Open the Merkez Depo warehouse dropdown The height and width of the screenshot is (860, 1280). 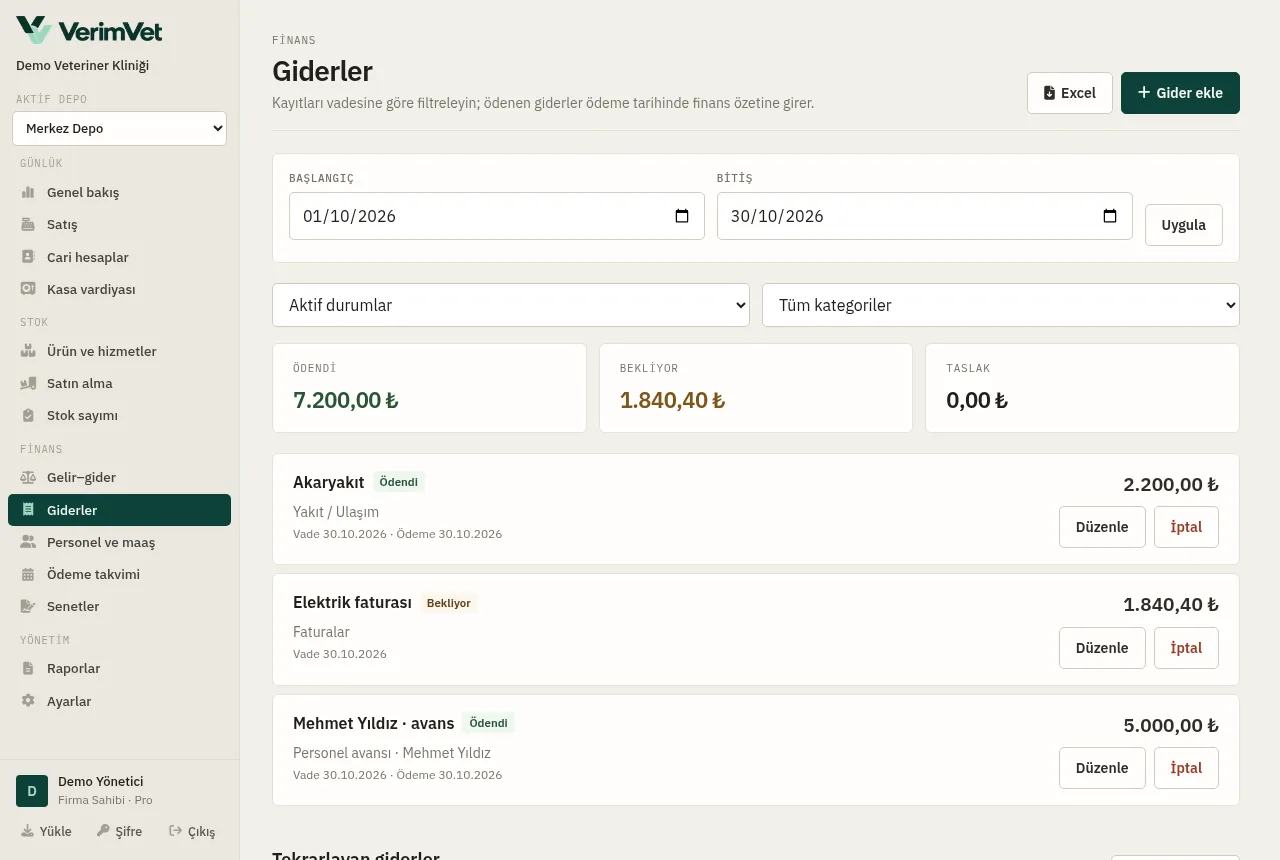(x=119, y=128)
